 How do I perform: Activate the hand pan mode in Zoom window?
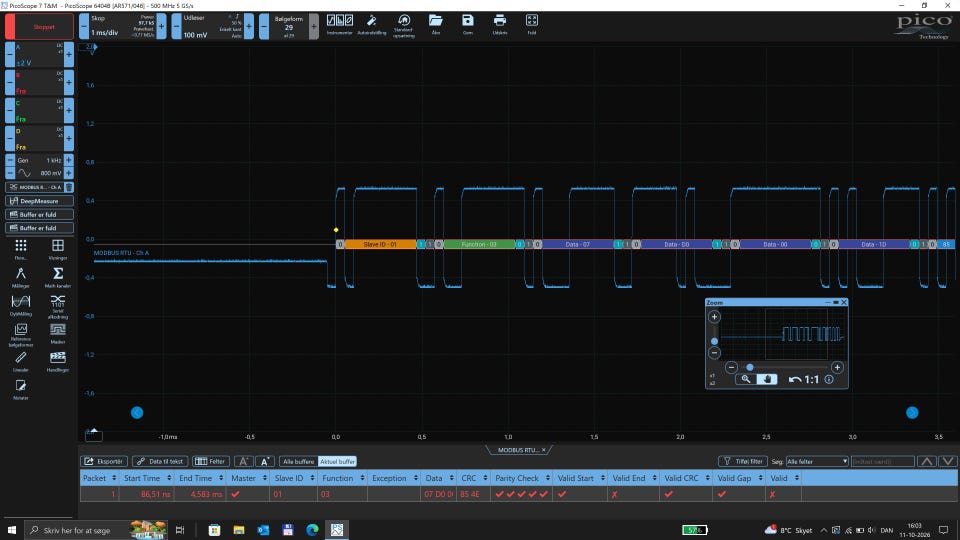[767, 379]
